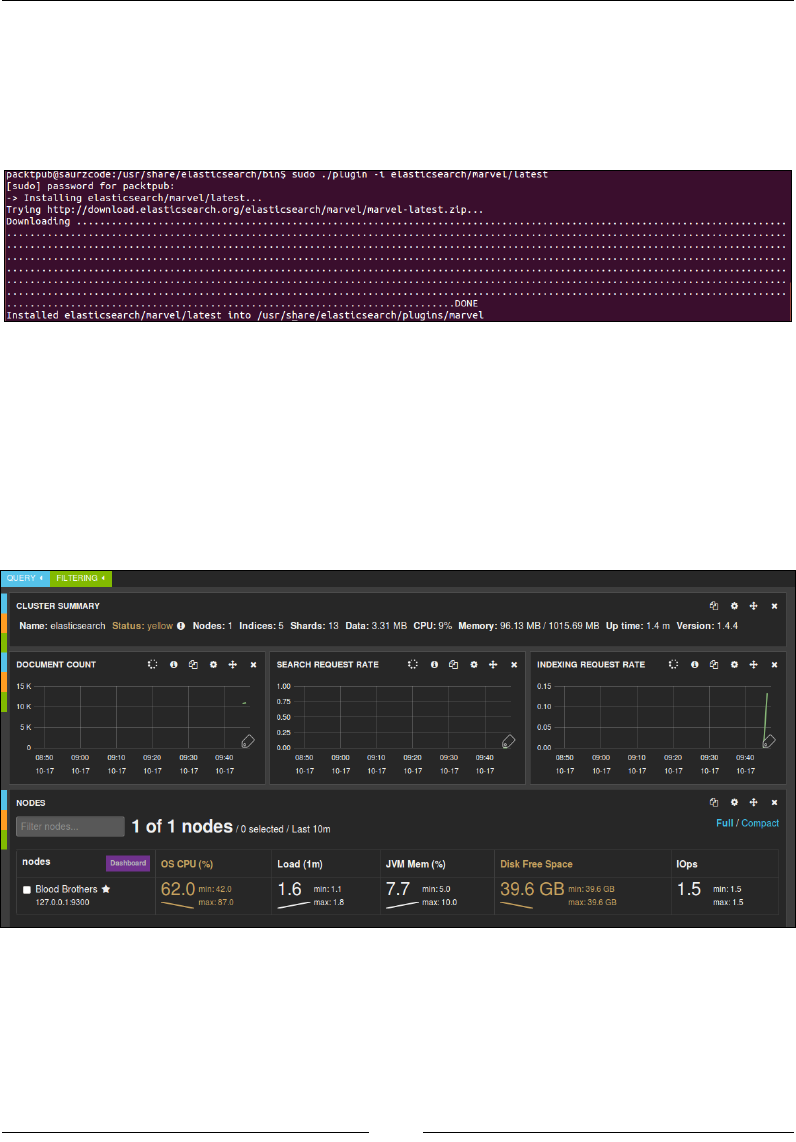Click the status info icon next to yellow
796x1142 pixels.
pyautogui.click(x=181, y=626)
